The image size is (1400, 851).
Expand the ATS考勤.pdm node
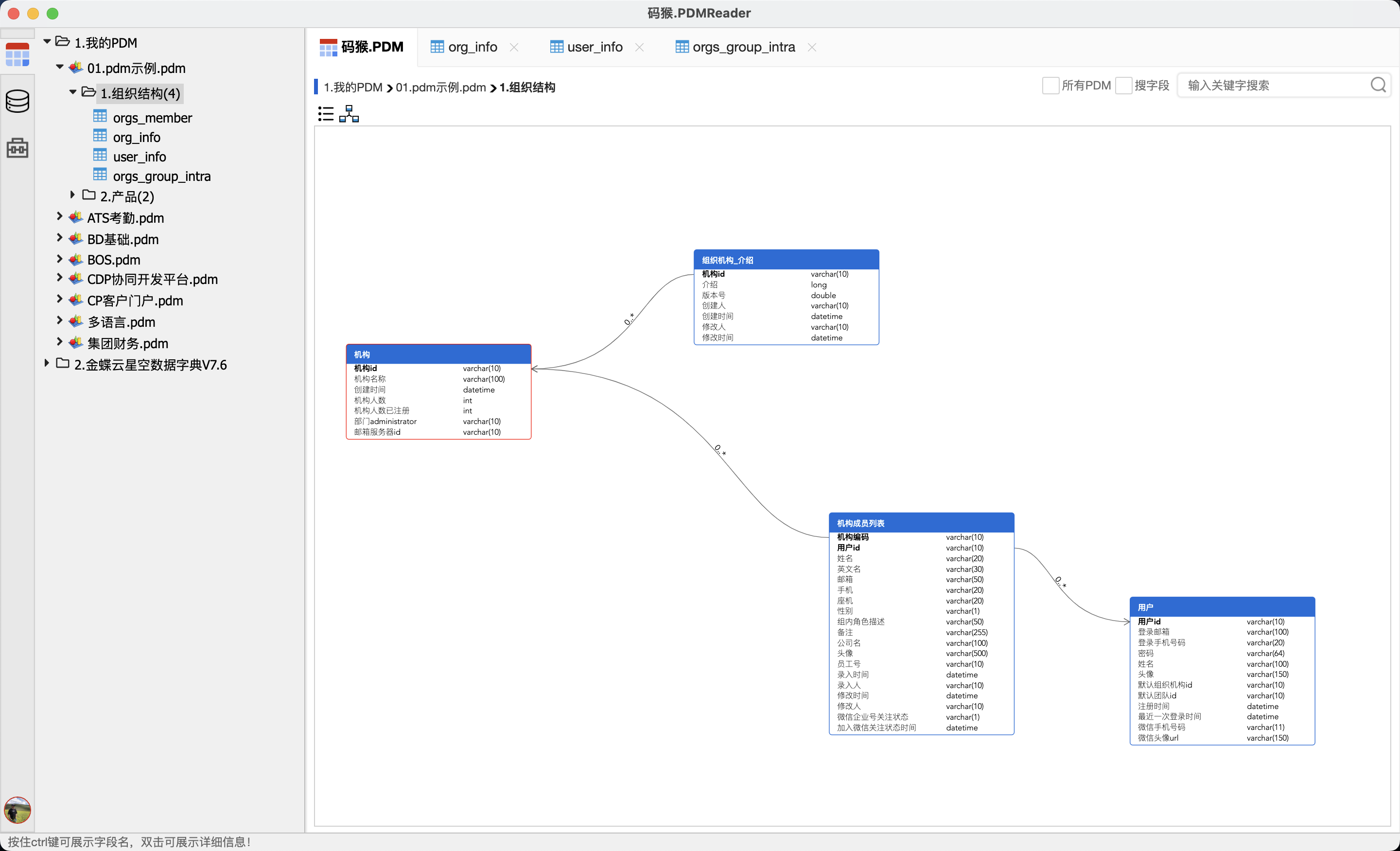(x=59, y=216)
